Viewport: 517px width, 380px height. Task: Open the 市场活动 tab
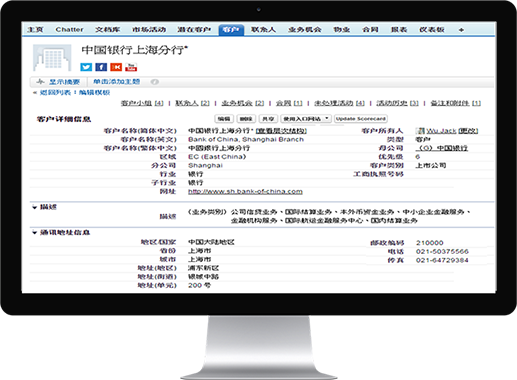(149, 30)
